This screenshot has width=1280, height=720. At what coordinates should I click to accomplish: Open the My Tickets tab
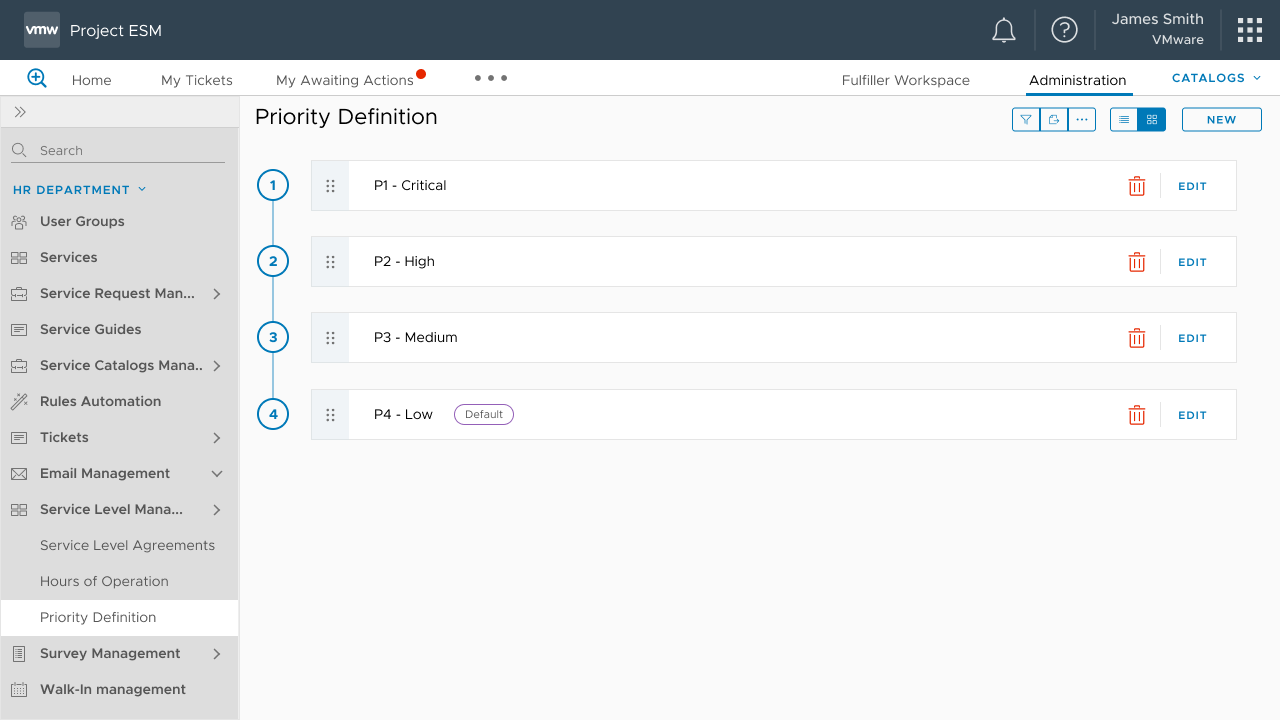tap(196, 79)
